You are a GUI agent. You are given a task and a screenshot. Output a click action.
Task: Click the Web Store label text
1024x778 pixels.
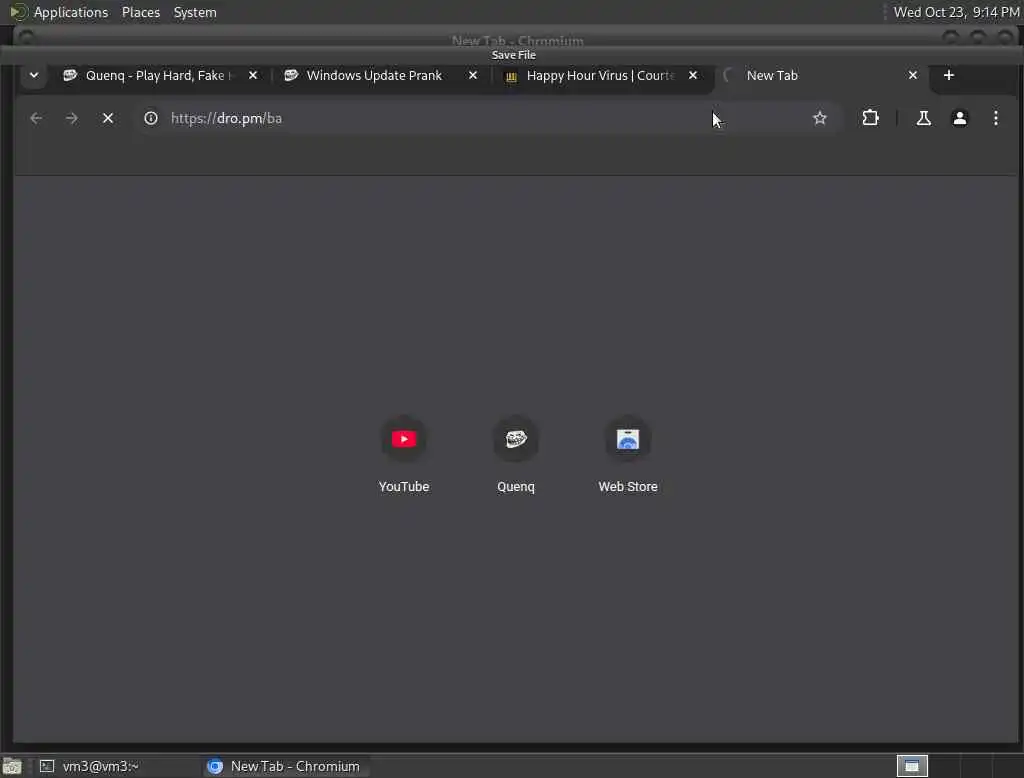click(628, 487)
